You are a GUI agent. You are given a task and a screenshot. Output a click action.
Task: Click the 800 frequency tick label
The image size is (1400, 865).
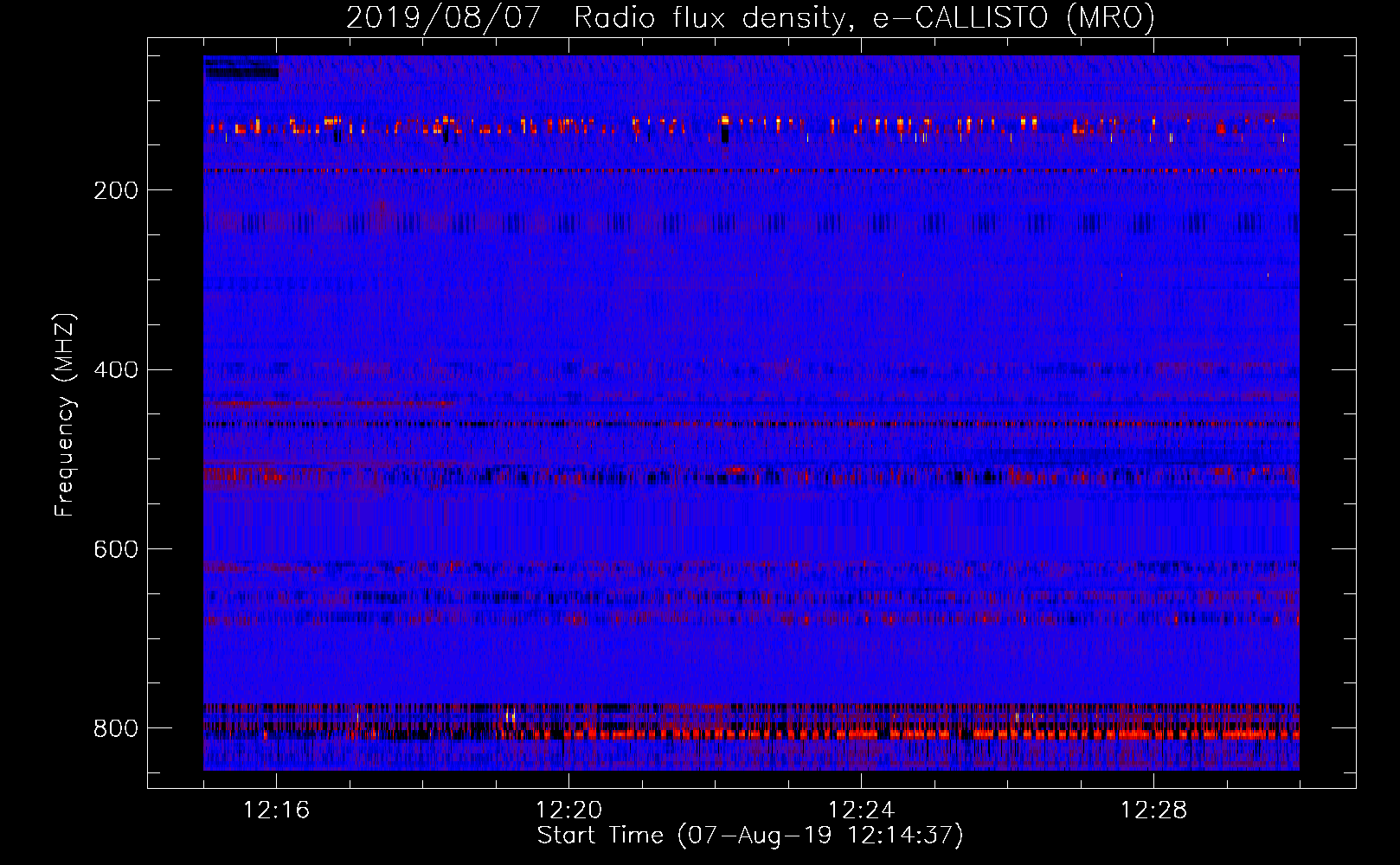(x=116, y=729)
